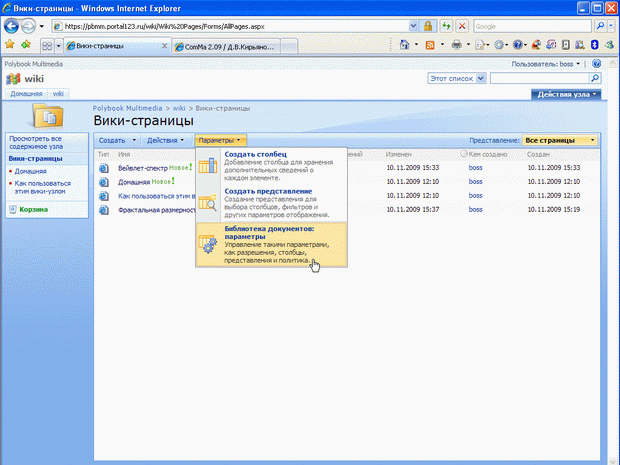Open the Все страницы view selector
The height and width of the screenshot is (465, 620).
point(560,141)
